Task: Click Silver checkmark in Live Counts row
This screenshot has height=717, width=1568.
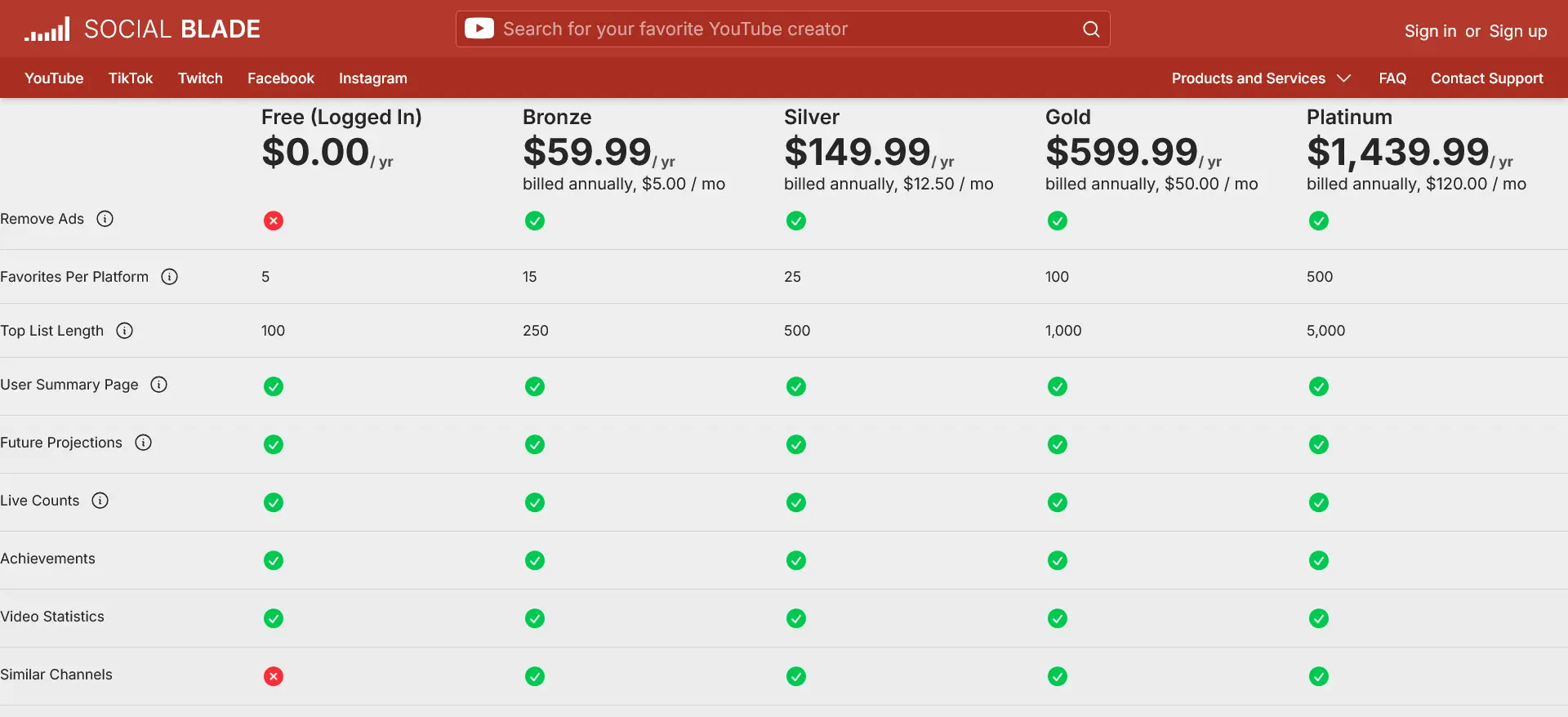Action: [796, 502]
